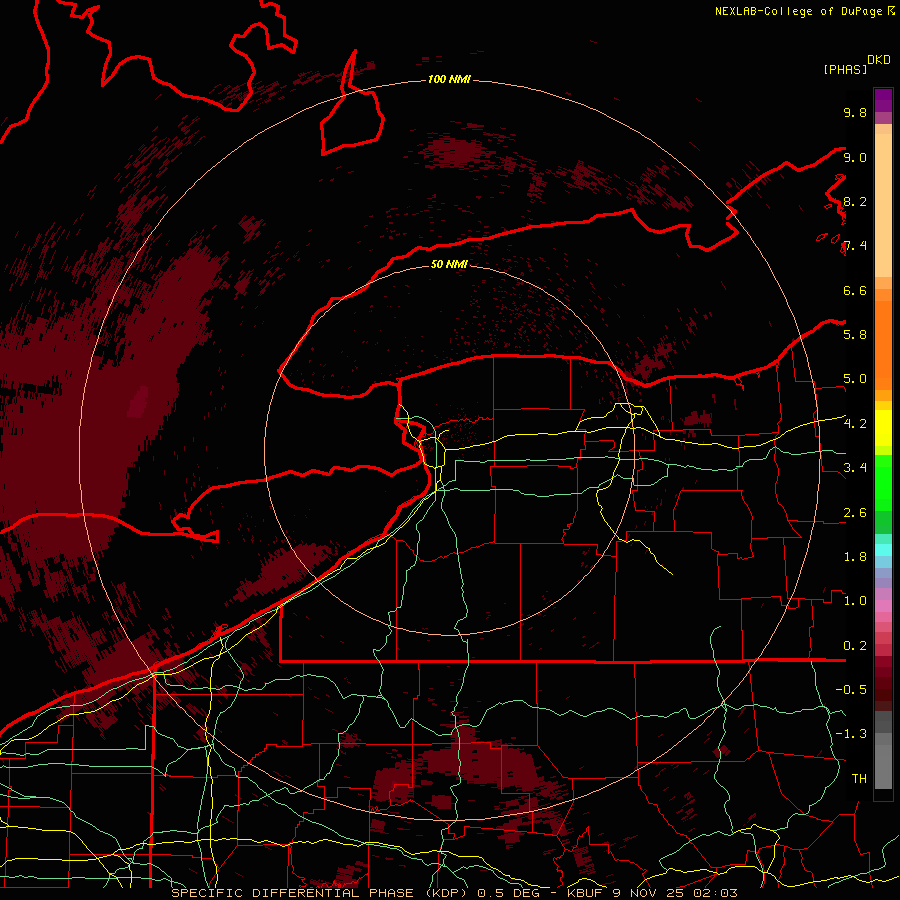Click the 5.8 scale value
Viewport: 900px width, 900px height.
tap(855, 335)
